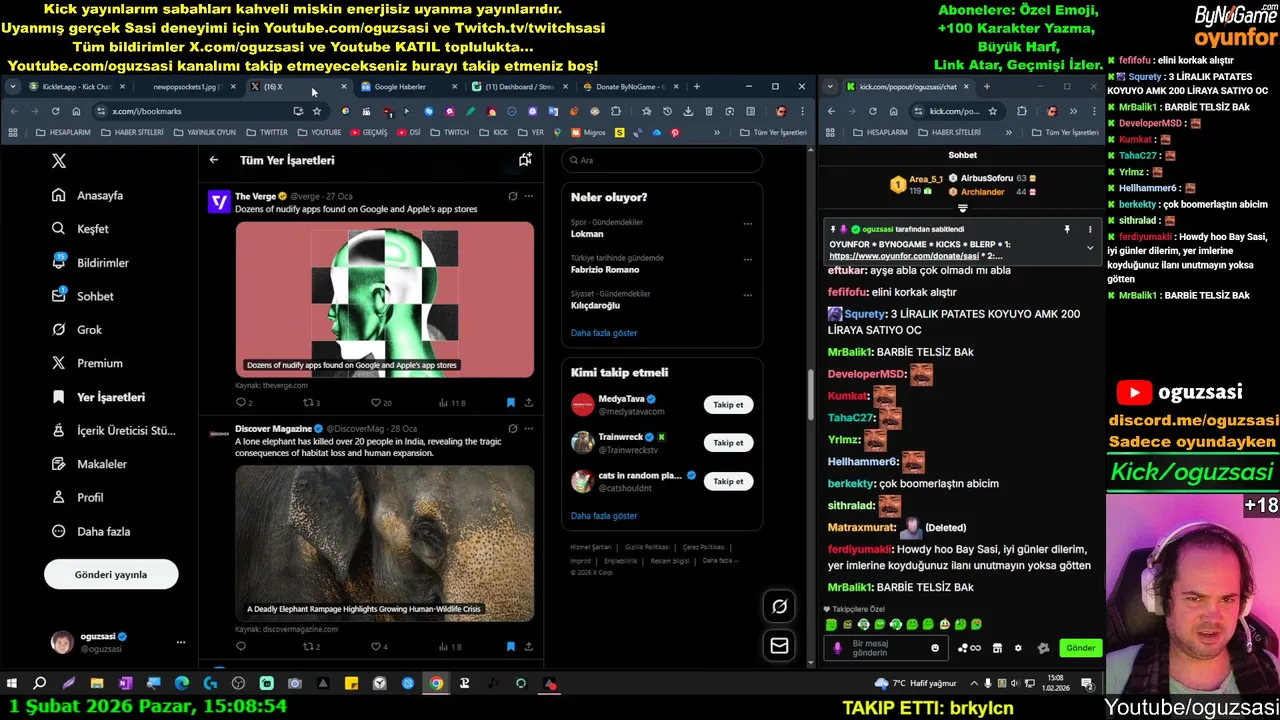Click the X logo in the sidebar

pyautogui.click(x=59, y=161)
